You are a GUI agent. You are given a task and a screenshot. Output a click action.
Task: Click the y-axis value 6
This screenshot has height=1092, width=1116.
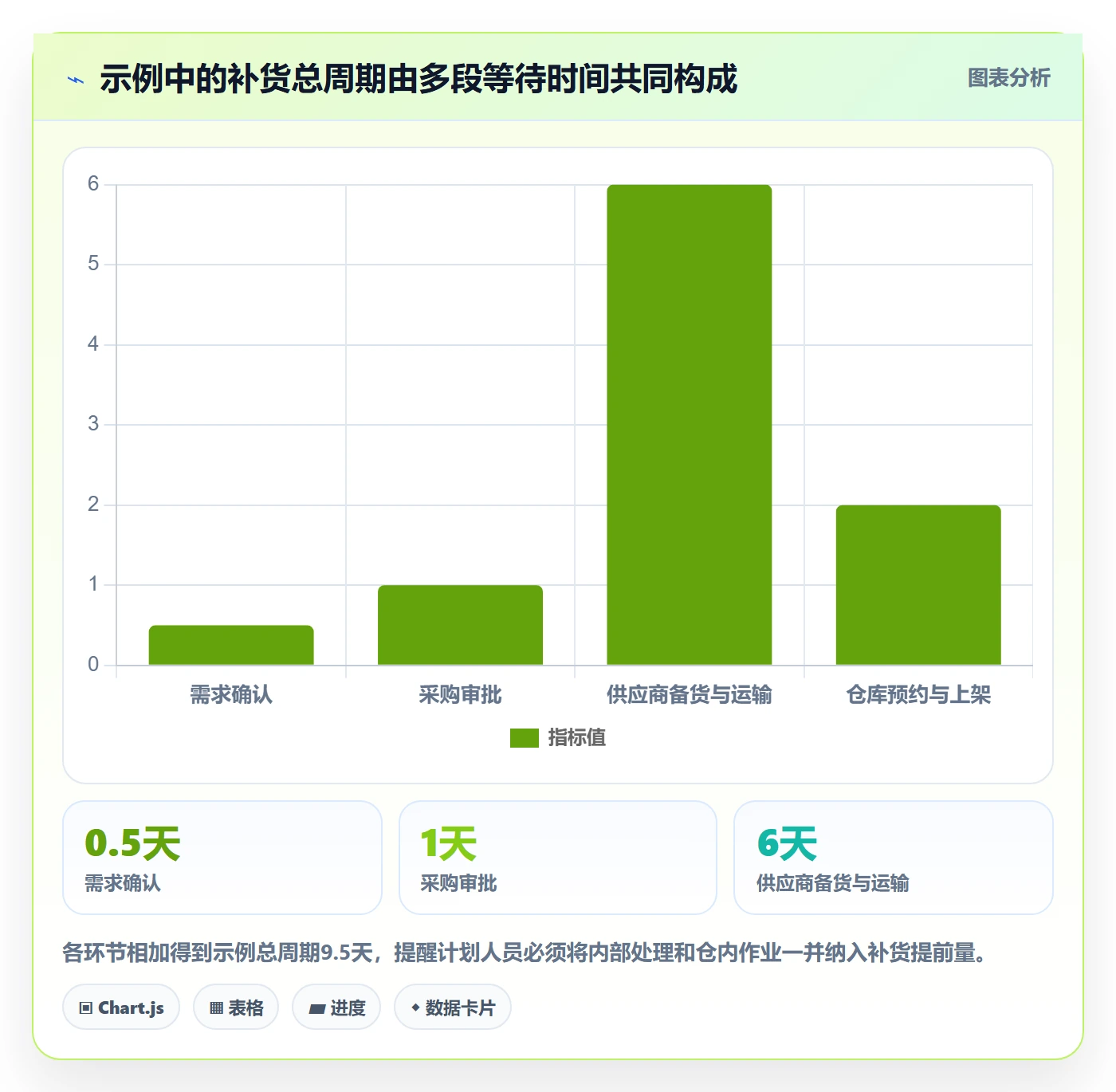click(x=93, y=184)
